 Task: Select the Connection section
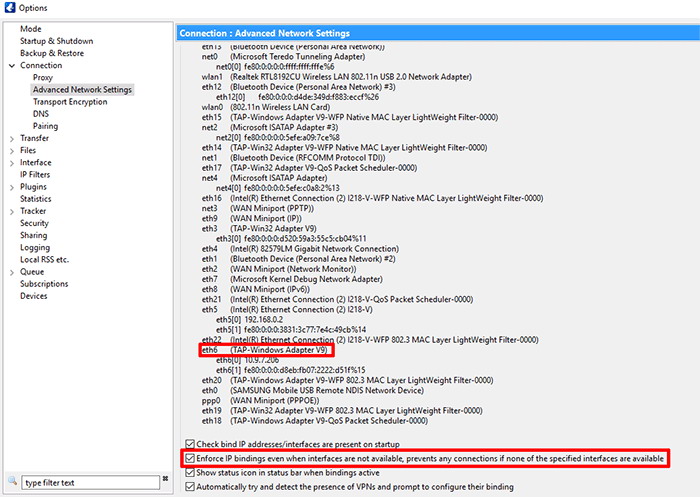[41, 65]
